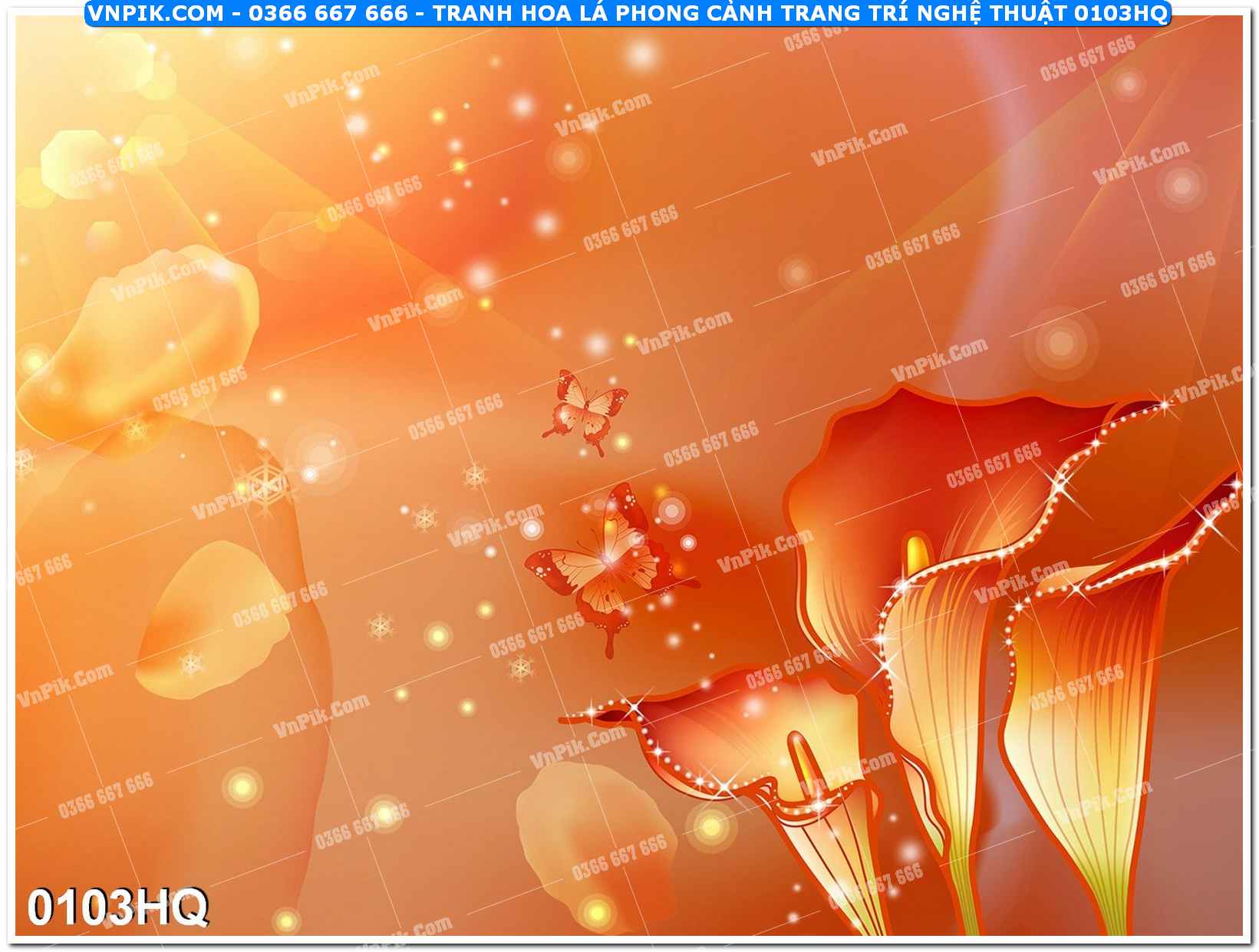Click the 0103HQ code ending the banner
The image size is (1259, 952).
click(x=1120, y=13)
